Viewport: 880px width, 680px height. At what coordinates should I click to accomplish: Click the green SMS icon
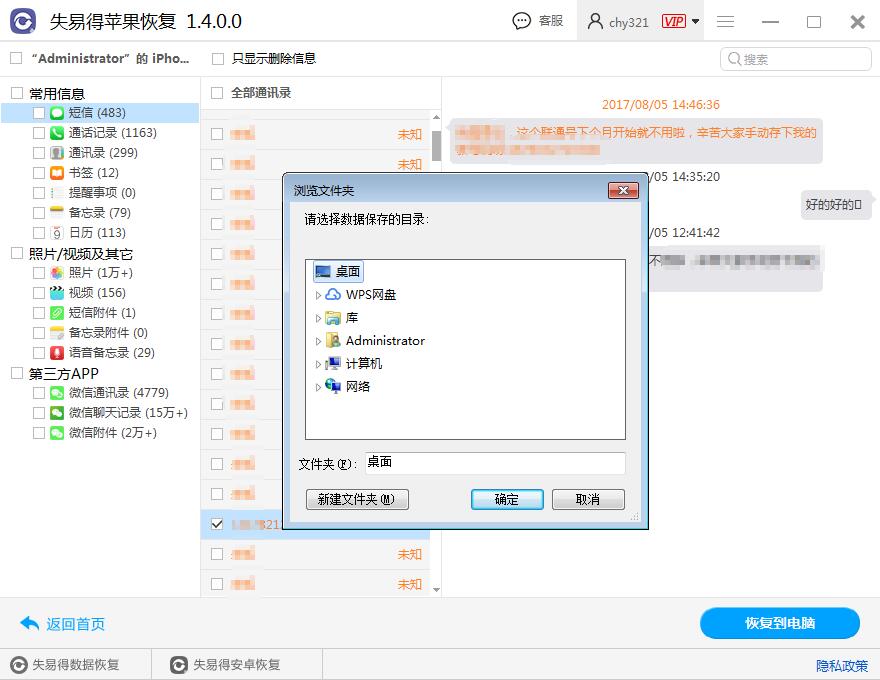[57, 113]
